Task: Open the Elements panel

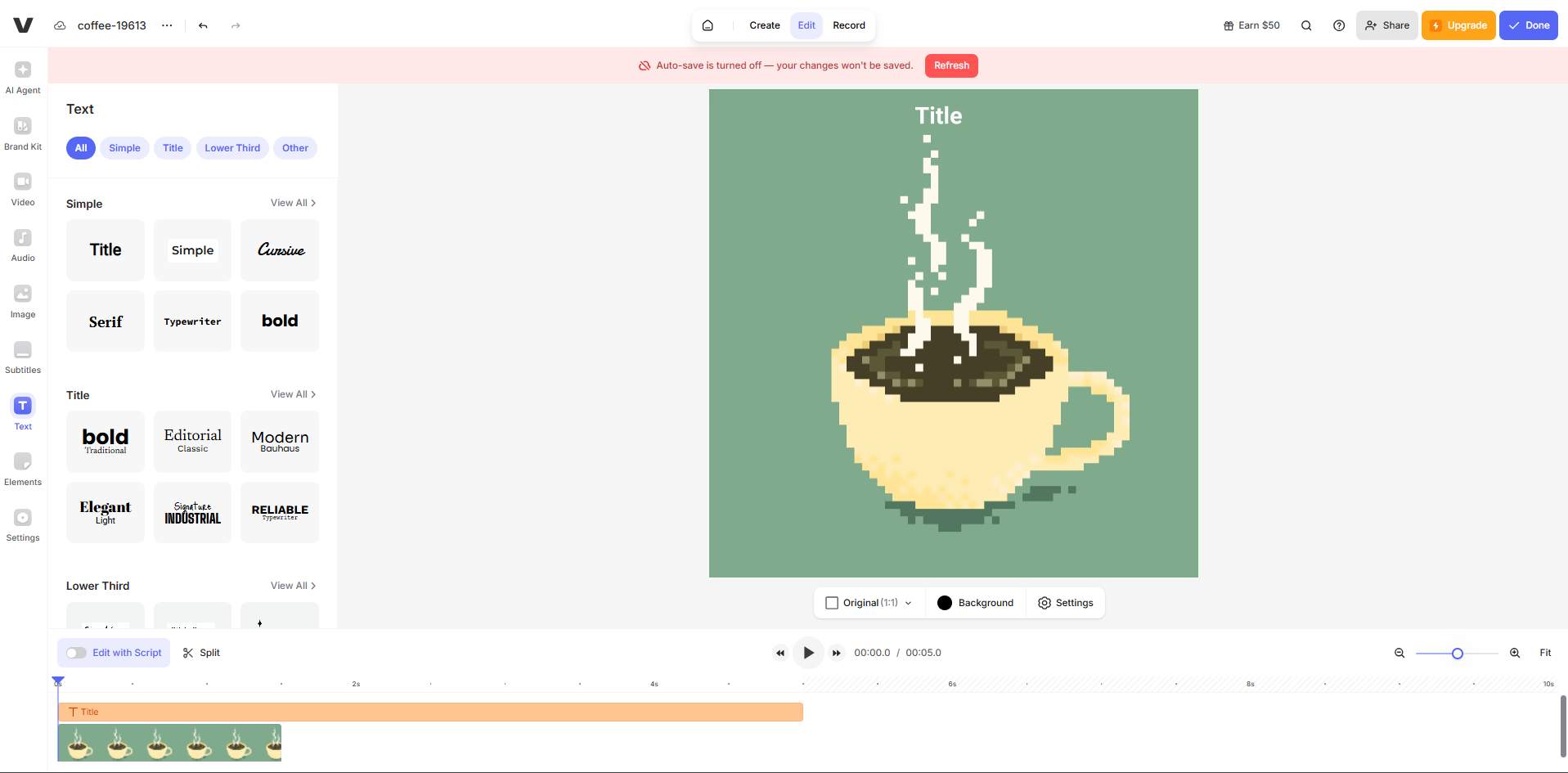Action: [x=22, y=468]
